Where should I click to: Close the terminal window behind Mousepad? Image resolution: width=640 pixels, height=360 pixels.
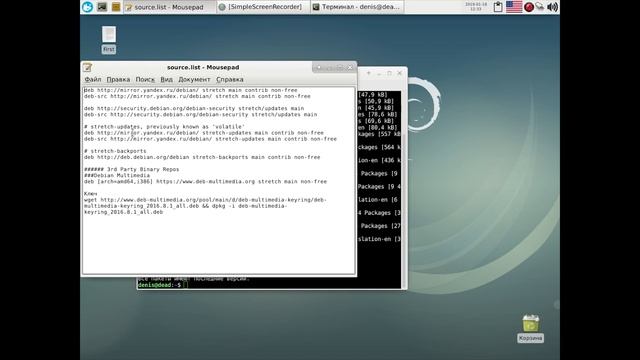(400, 73)
